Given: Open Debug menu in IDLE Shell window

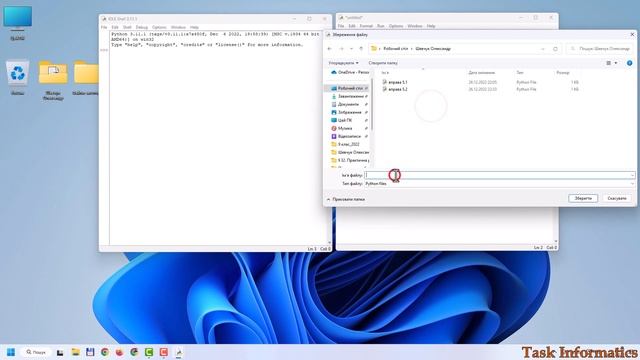Looking at the screenshot, I should pyautogui.click(x=142, y=27).
